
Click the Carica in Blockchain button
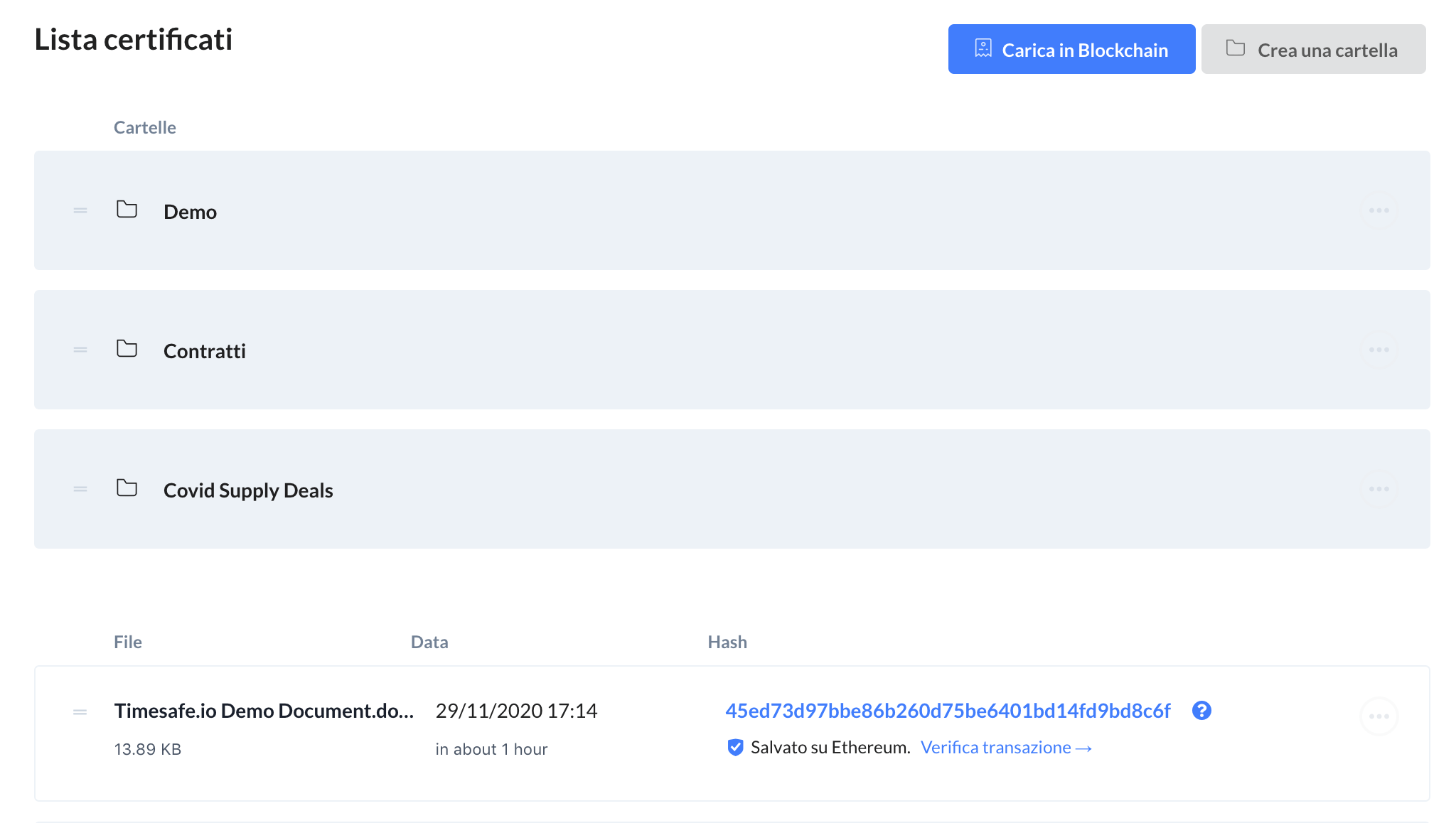point(1071,50)
